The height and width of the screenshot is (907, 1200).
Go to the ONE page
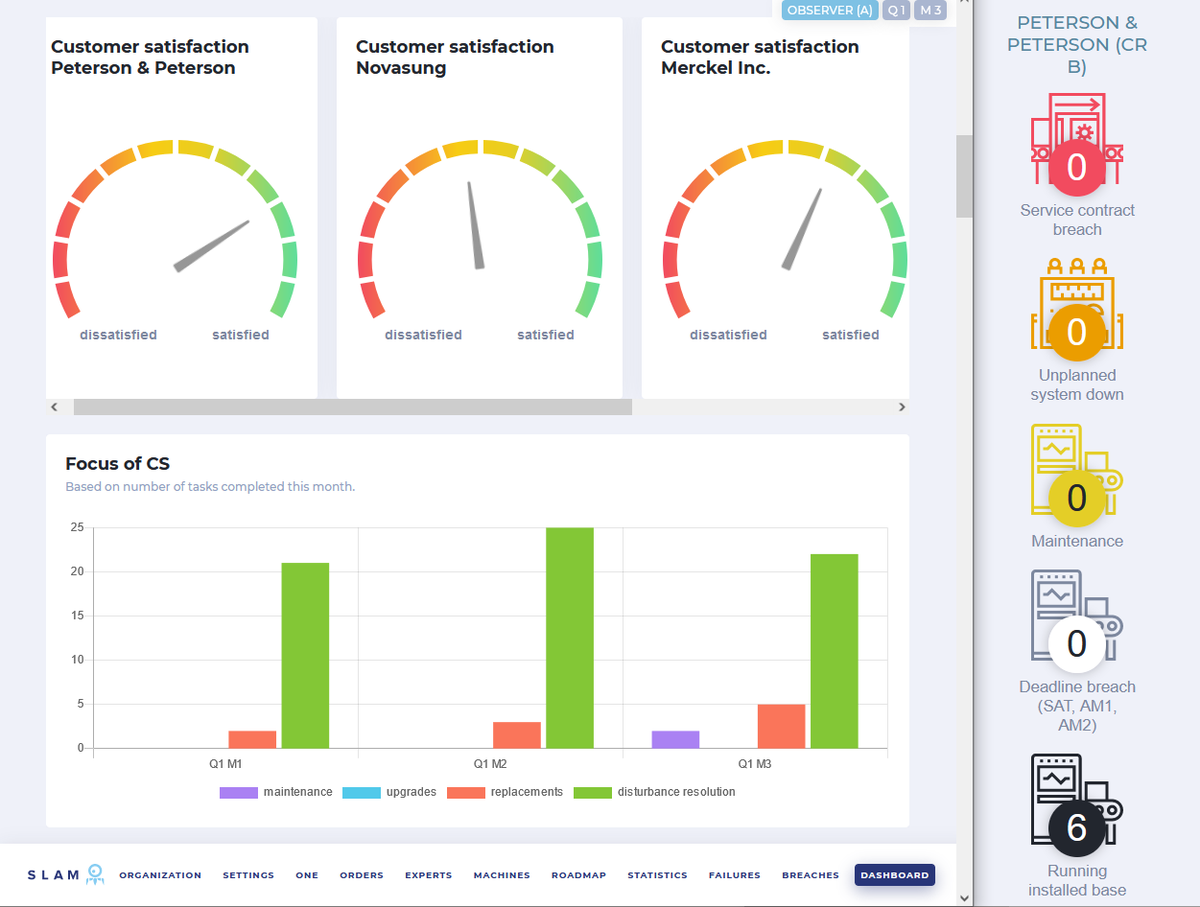[307, 875]
